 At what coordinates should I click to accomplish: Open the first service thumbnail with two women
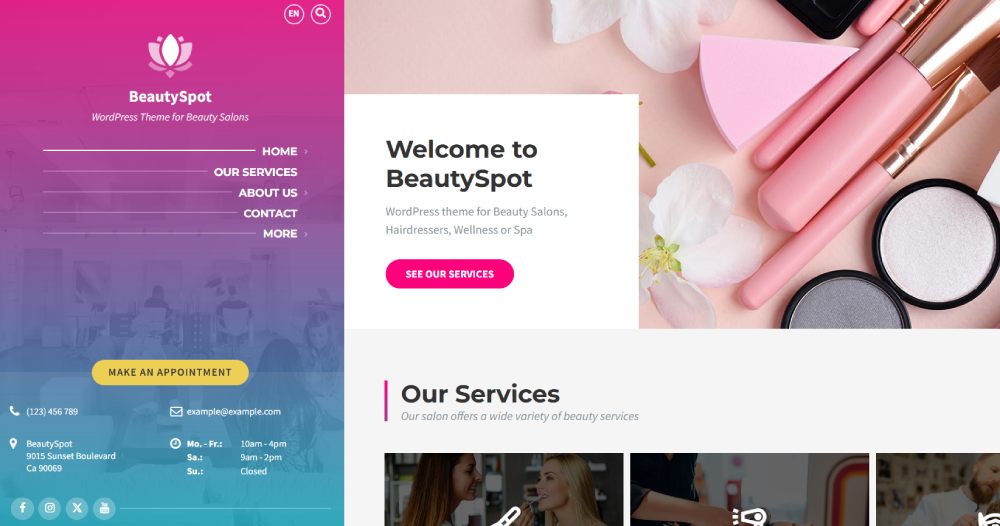(x=504, y=490)
